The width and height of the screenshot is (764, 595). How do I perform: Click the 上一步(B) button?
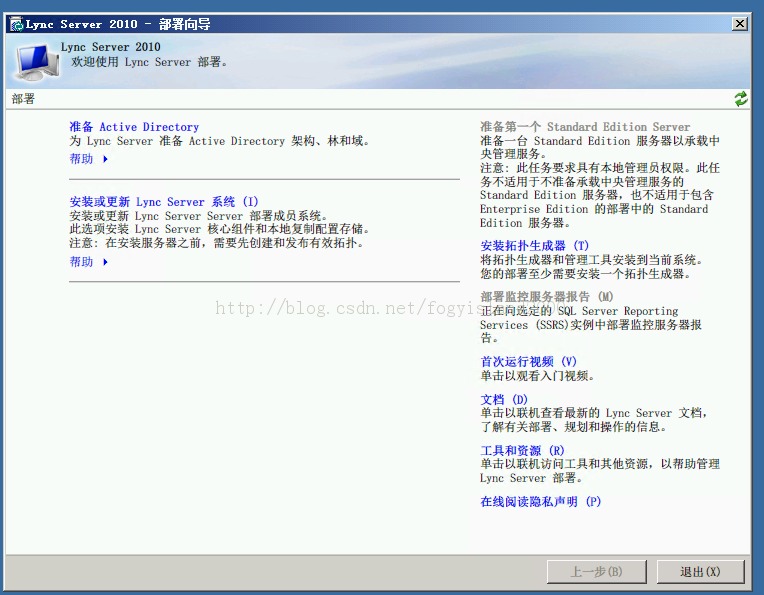pyautogui.click(x=596, y=572)
